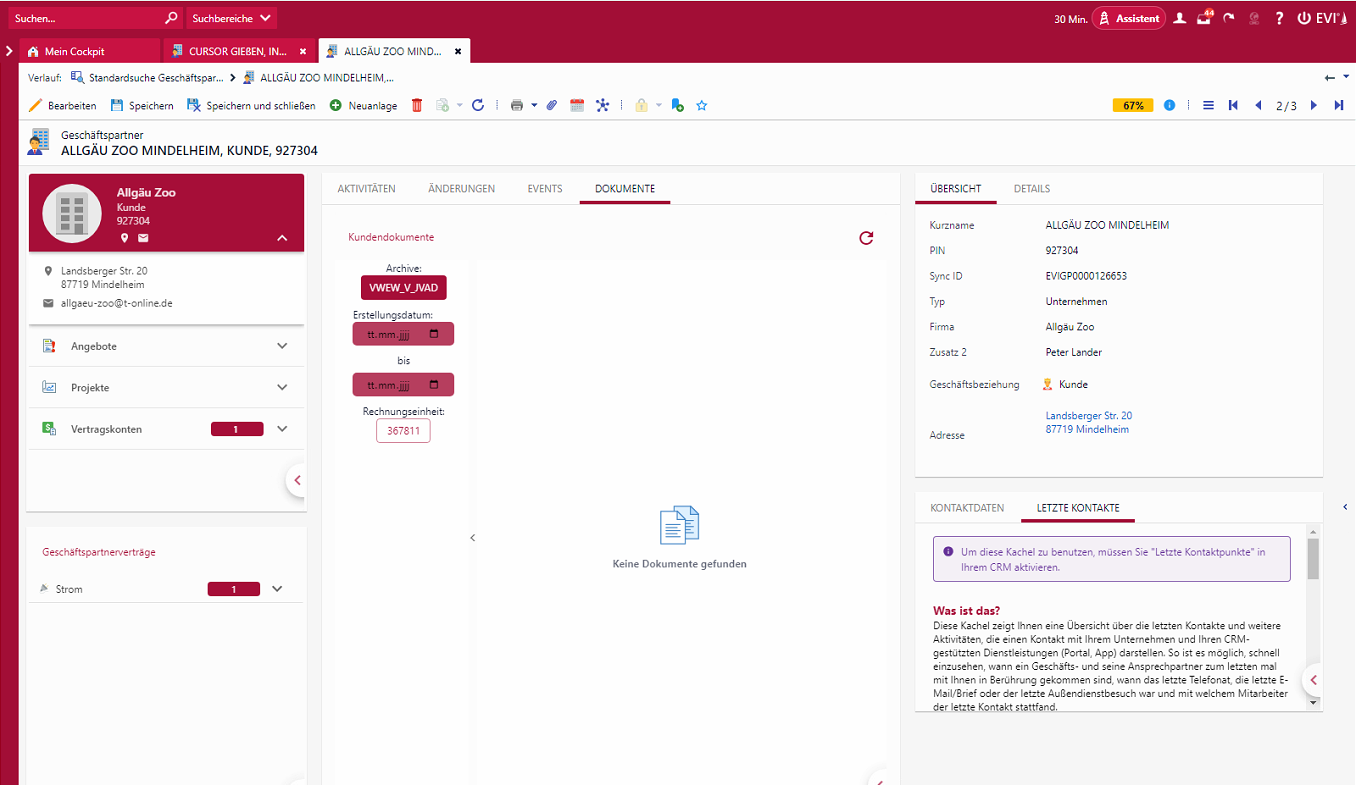Click the first Erstellungsdatum date field
The image size is (1356, 785).
[403, 334]
